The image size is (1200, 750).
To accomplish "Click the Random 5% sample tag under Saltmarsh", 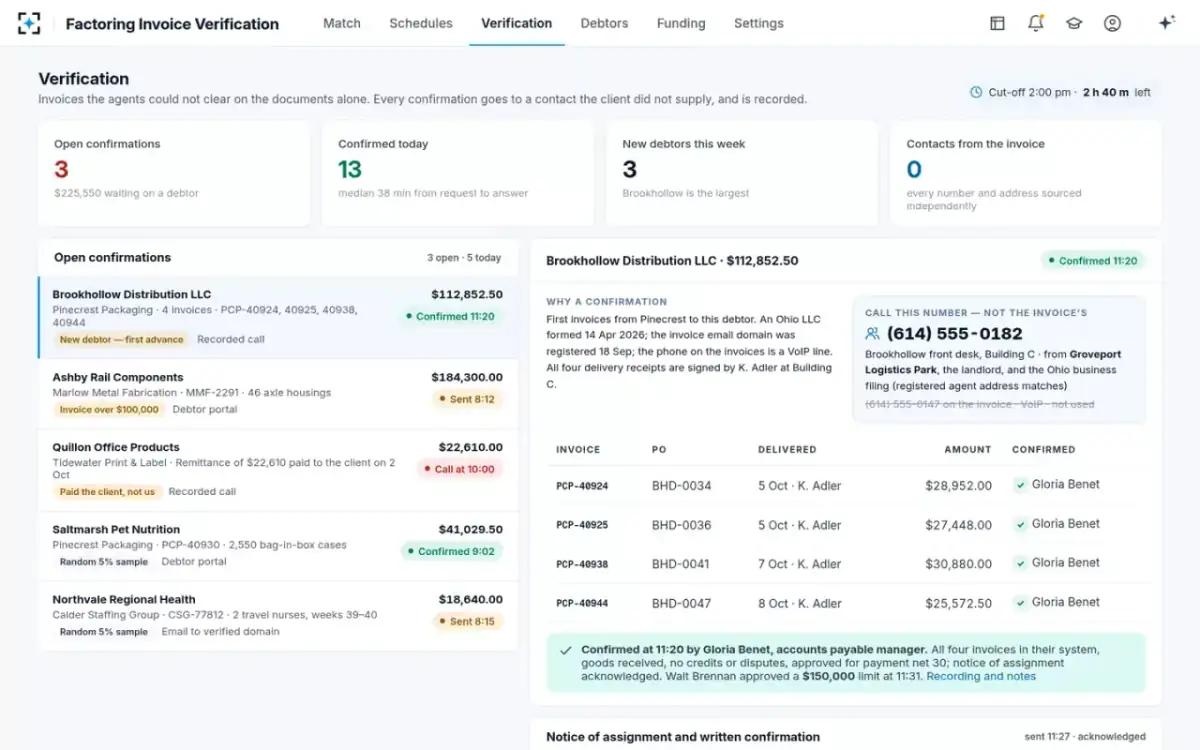I will point(103,562).
